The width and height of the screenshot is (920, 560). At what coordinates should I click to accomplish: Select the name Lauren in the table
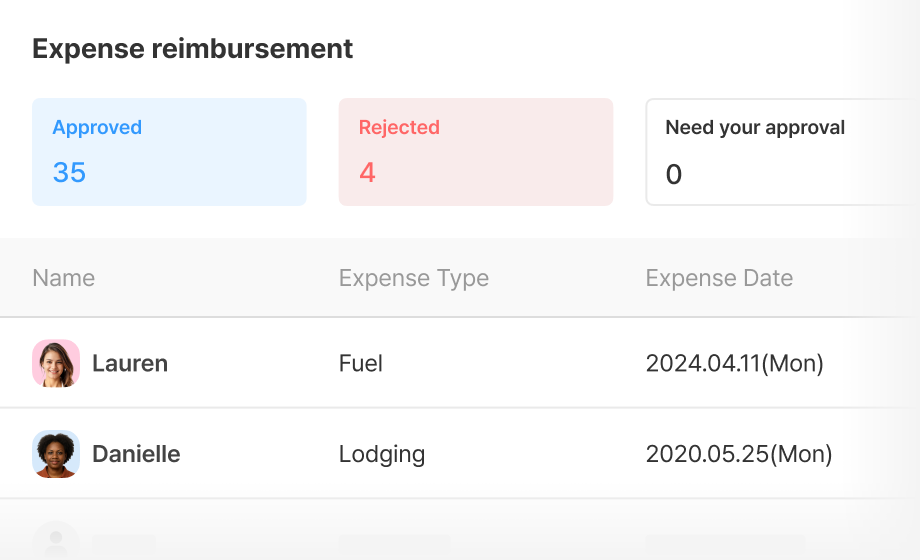[130, 363]
